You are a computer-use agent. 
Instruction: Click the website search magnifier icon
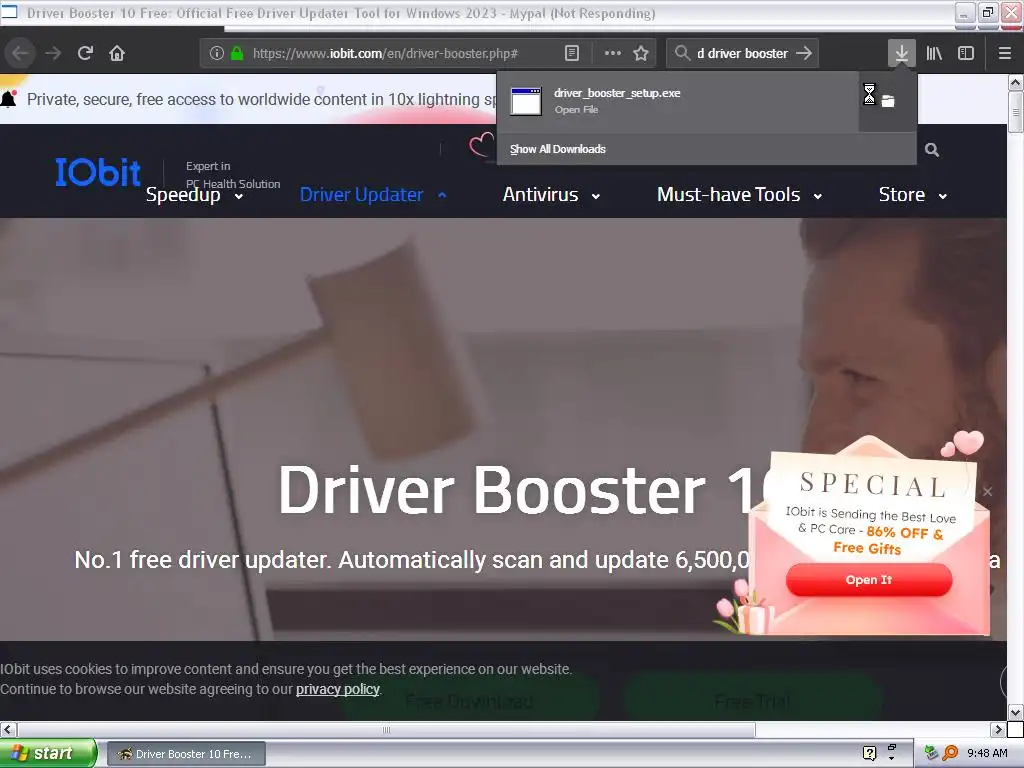tap(932, 150)
